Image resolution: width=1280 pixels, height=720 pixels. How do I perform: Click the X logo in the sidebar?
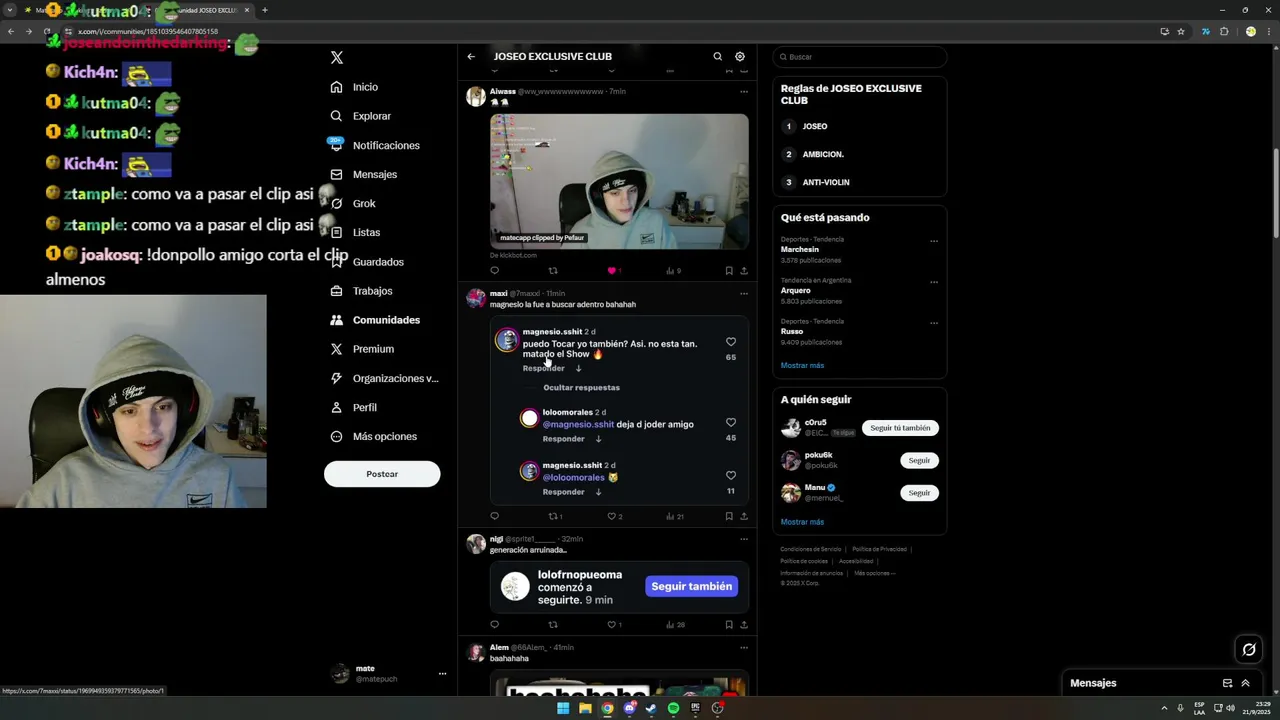[337, 58]
